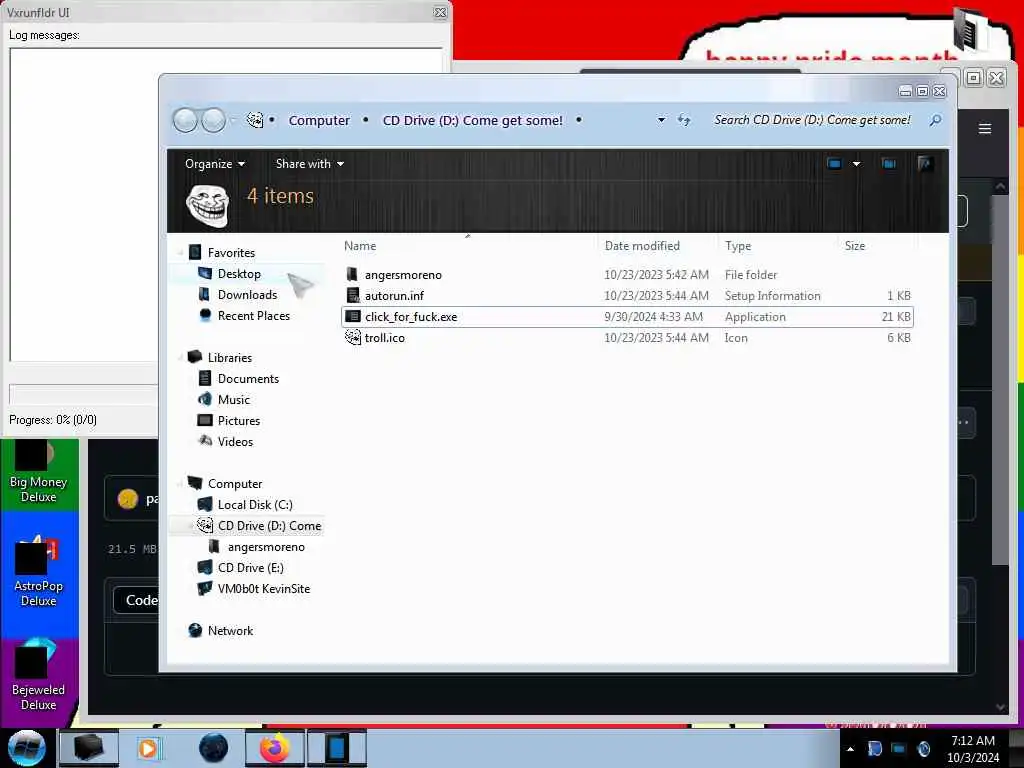Select Local Disk (C:) in the navigation pane
This screenshot has height=768, width=1024.
[255, 505]
